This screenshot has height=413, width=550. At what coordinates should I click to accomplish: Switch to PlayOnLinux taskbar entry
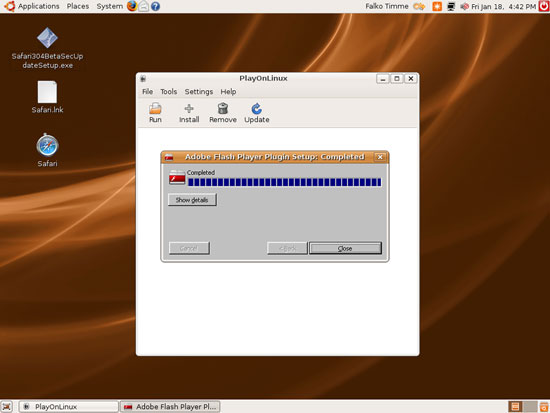[68, 407]
